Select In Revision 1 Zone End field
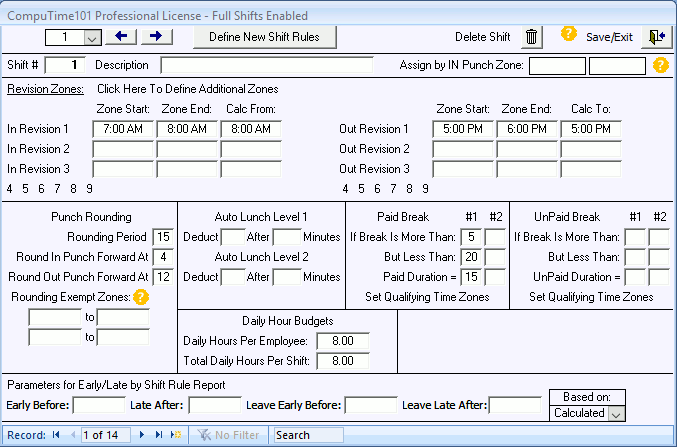677x447 pixels. pos(187,129)
